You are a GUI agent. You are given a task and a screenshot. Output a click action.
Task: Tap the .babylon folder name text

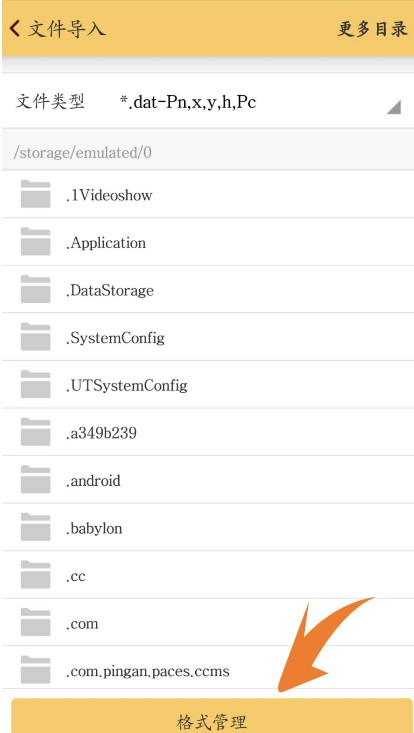coord(94,528)
